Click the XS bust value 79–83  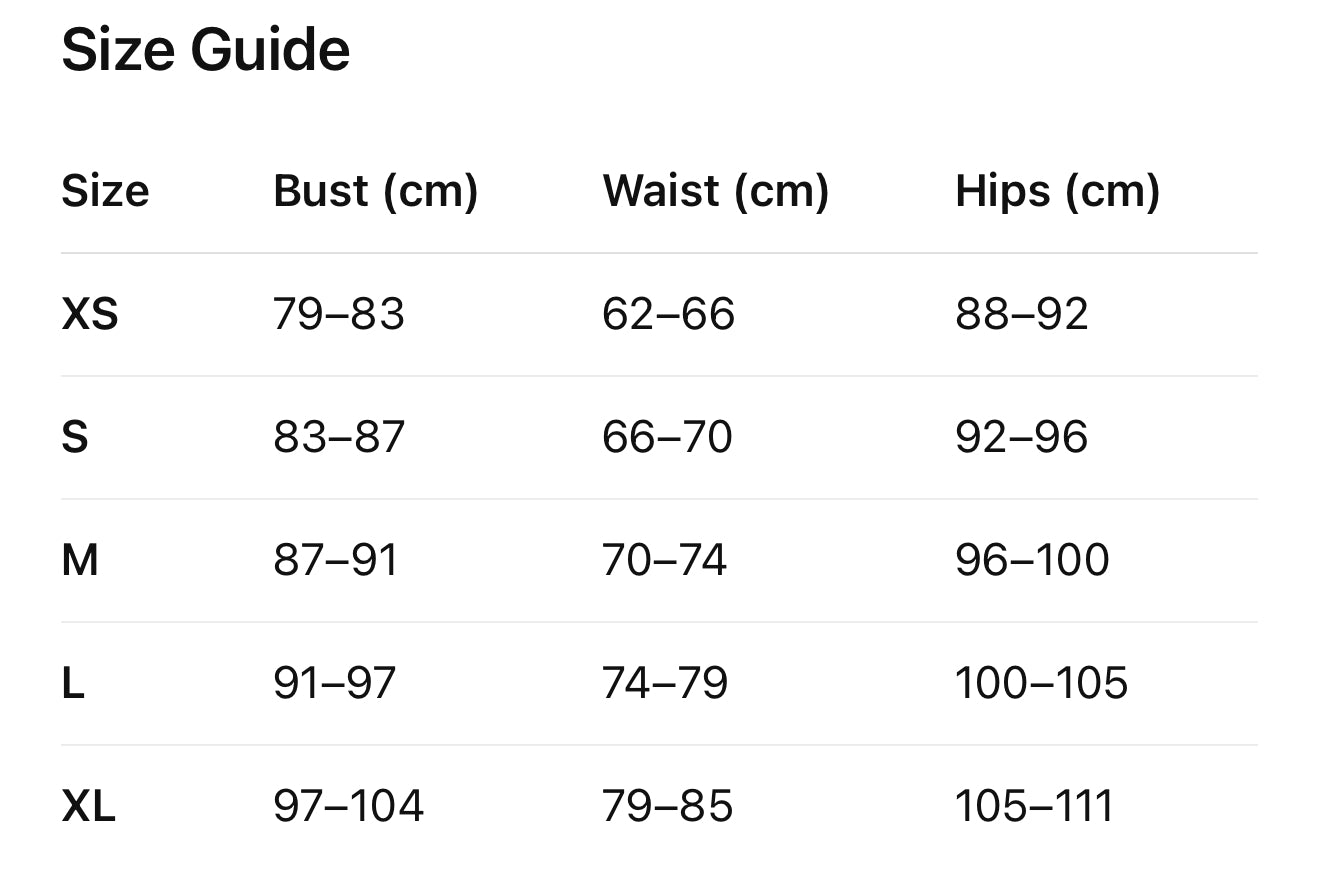pos(338,315)
